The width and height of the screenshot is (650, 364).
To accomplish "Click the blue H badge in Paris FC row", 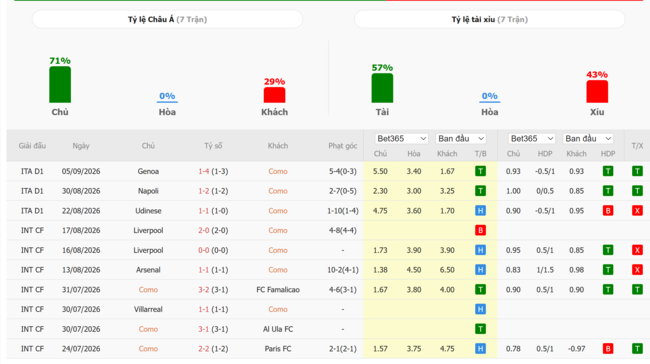I will click(x=480, y=349).
